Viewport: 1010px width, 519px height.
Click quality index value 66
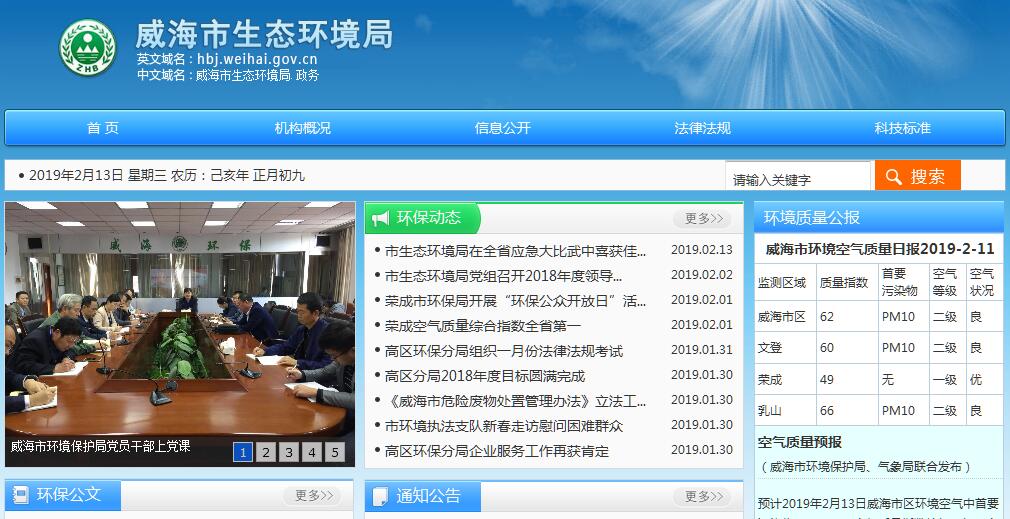click(x=827, y=411)
